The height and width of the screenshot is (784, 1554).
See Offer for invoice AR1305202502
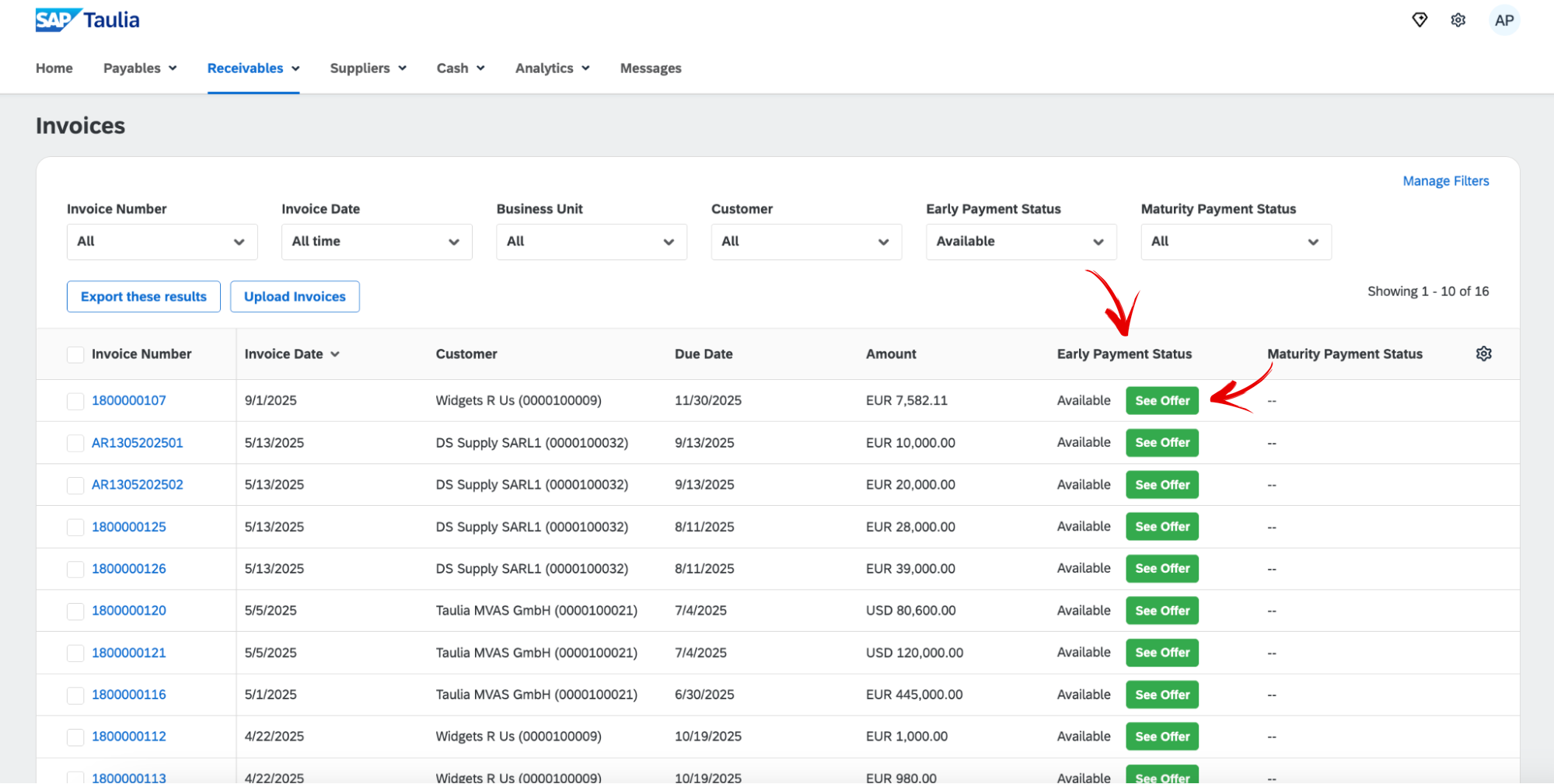(1162, 485)
